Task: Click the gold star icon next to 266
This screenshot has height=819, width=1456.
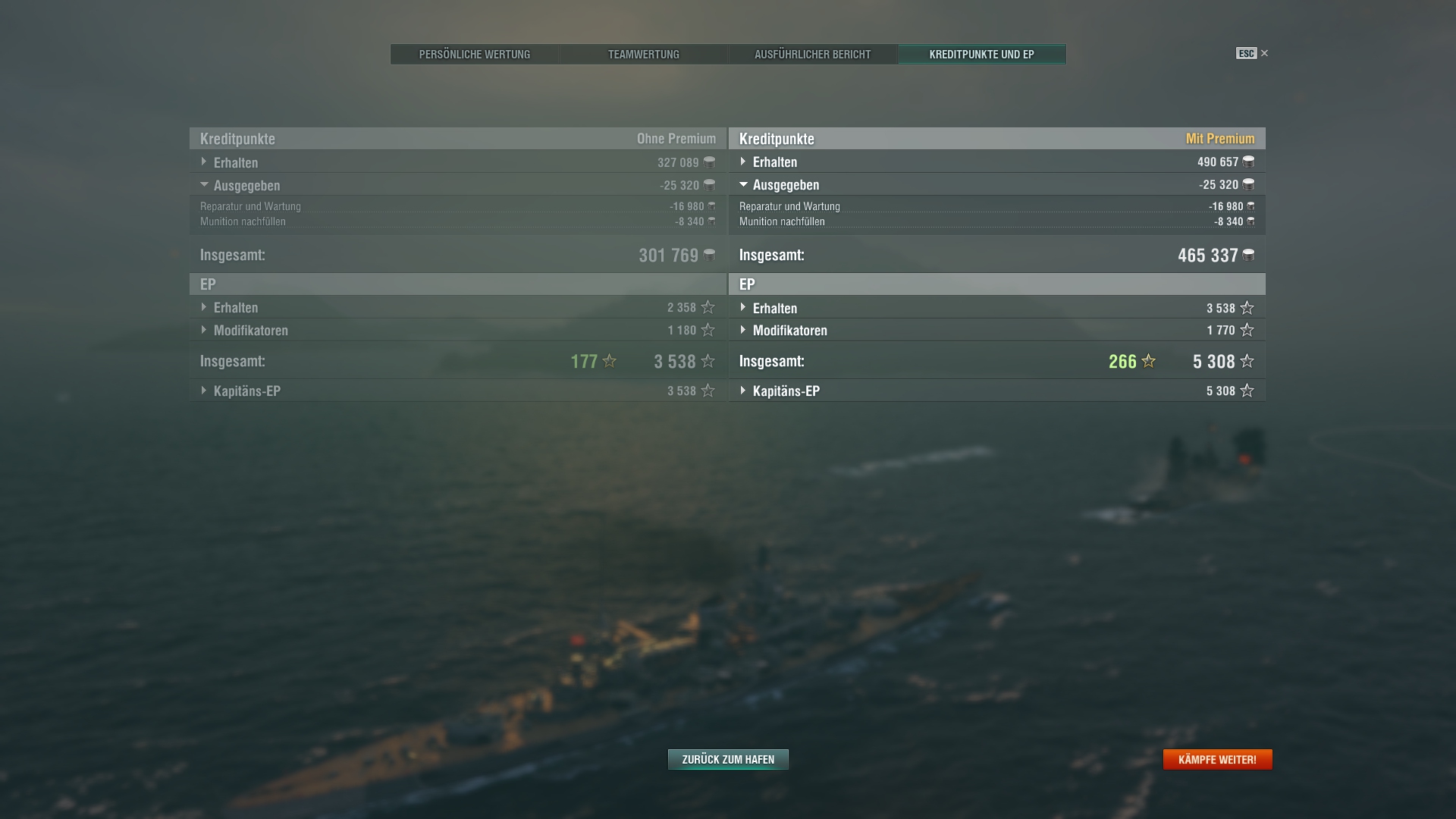Action: click(x=1148, y=361)
